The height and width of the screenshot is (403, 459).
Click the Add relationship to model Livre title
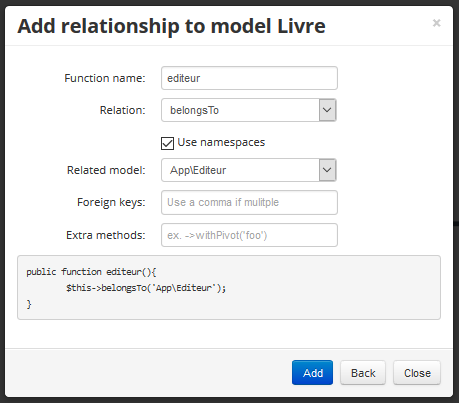(171, 26)
